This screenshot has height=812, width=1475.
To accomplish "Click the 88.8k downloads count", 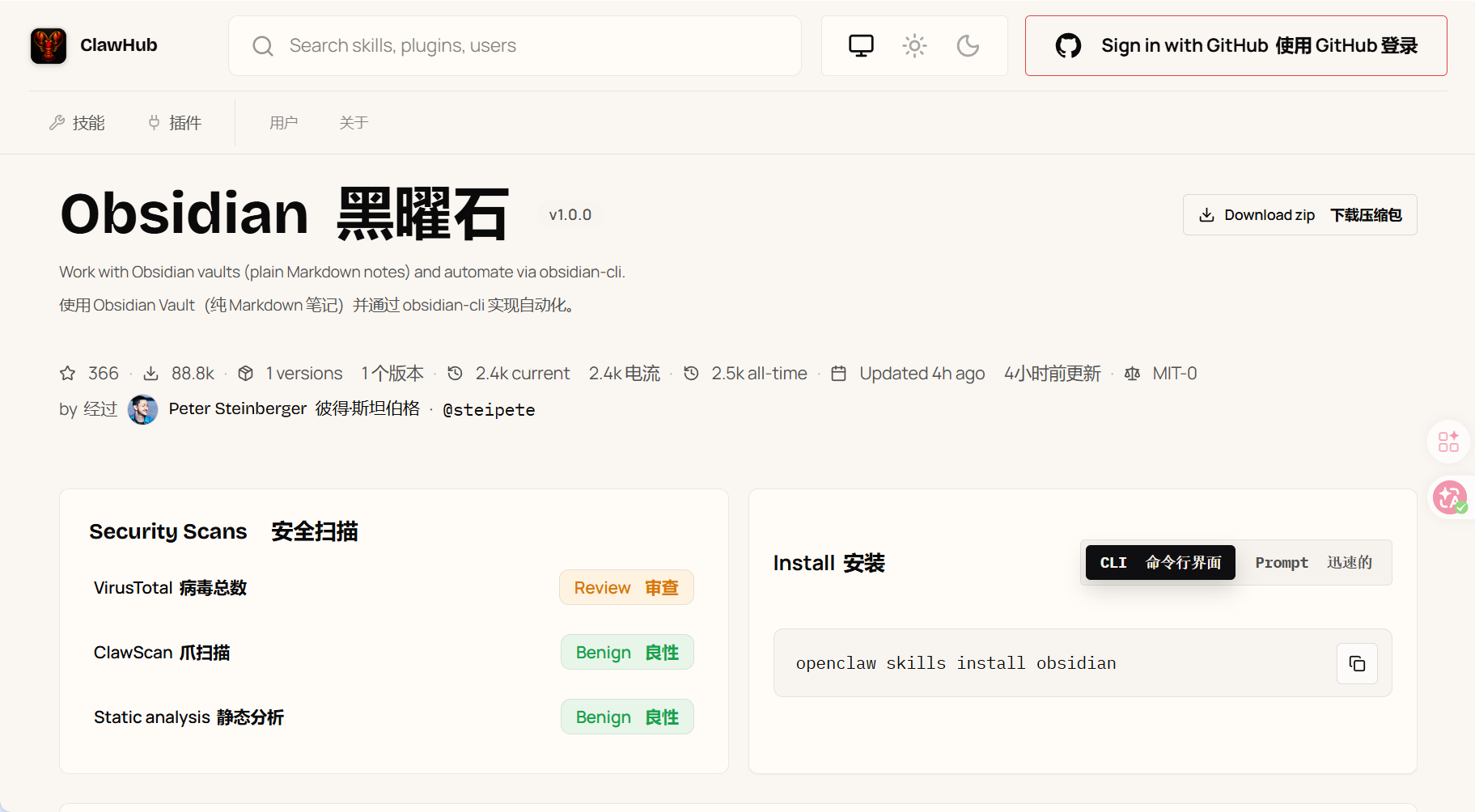I will (x=193, y=374).
